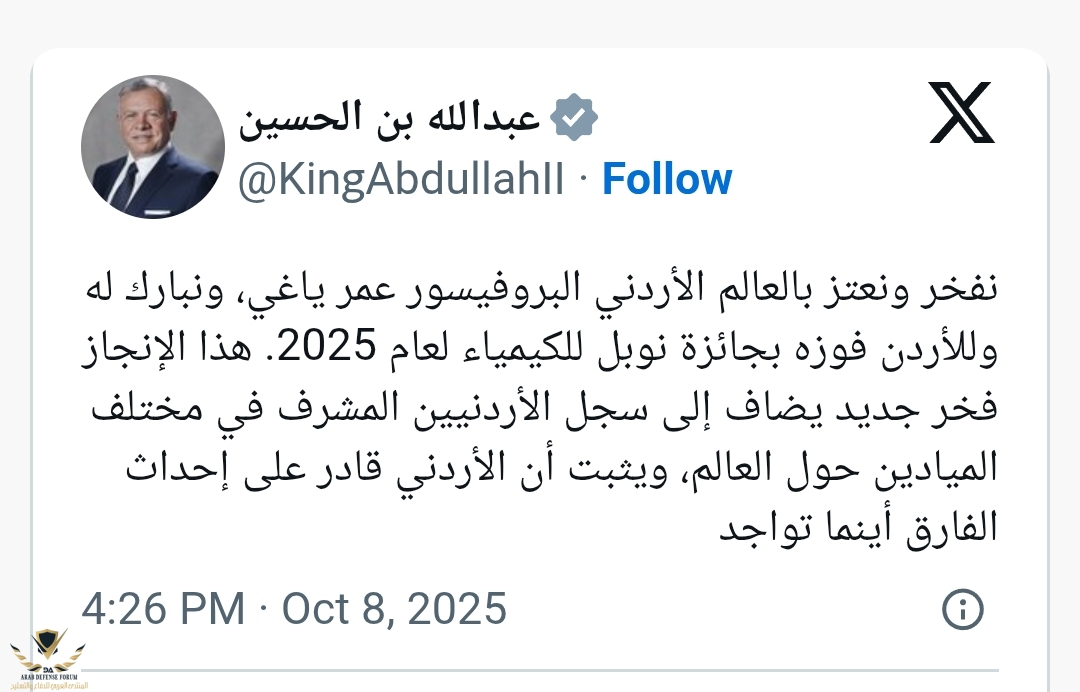The height and width of the screenshot is (692, 1080).
Task: Click the Oct 8, 2025 tweet date
Action: pyautogui.click(x=394, y=608)
